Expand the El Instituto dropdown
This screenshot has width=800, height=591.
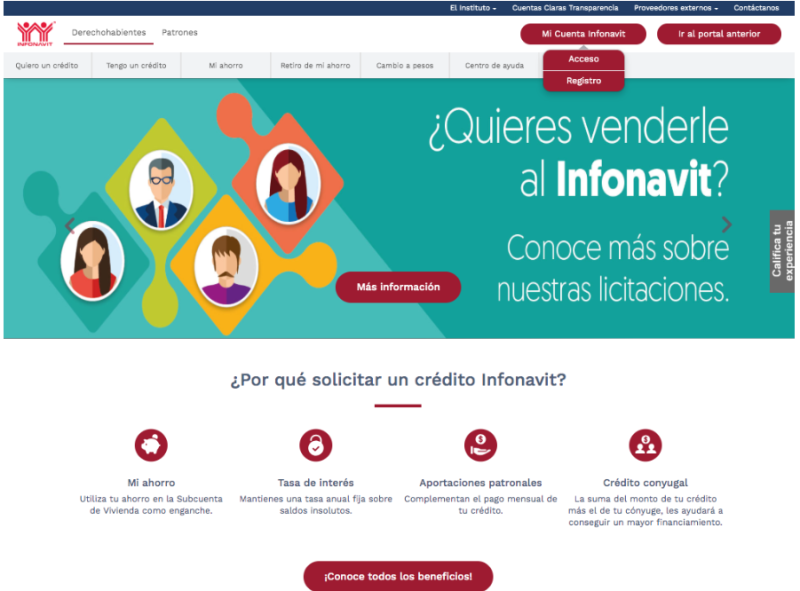pos(473,8)
